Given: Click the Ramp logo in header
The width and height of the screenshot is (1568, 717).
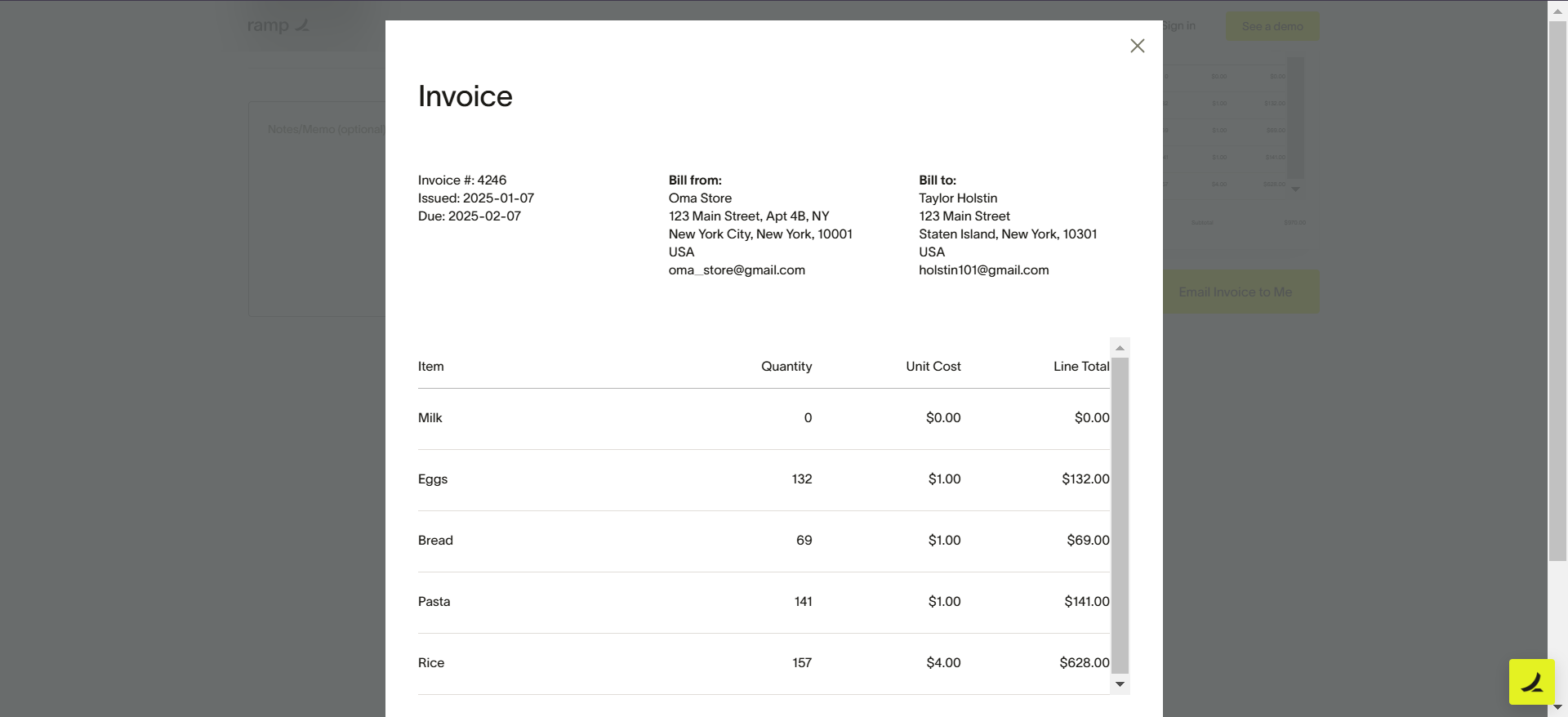Looking at the screenshot, I should coord(278,26).
